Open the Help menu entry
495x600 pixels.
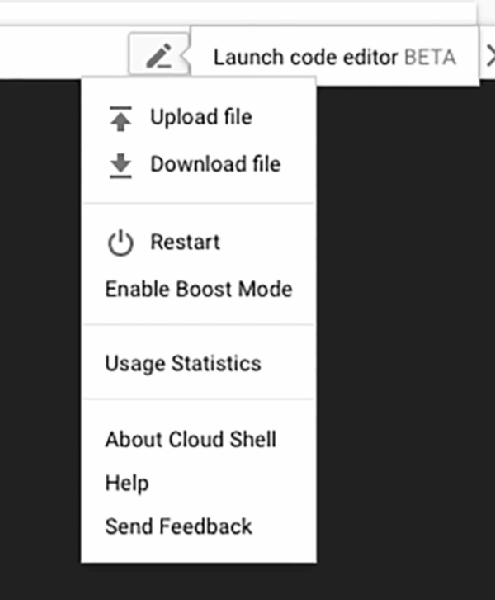tap(127, 483)
